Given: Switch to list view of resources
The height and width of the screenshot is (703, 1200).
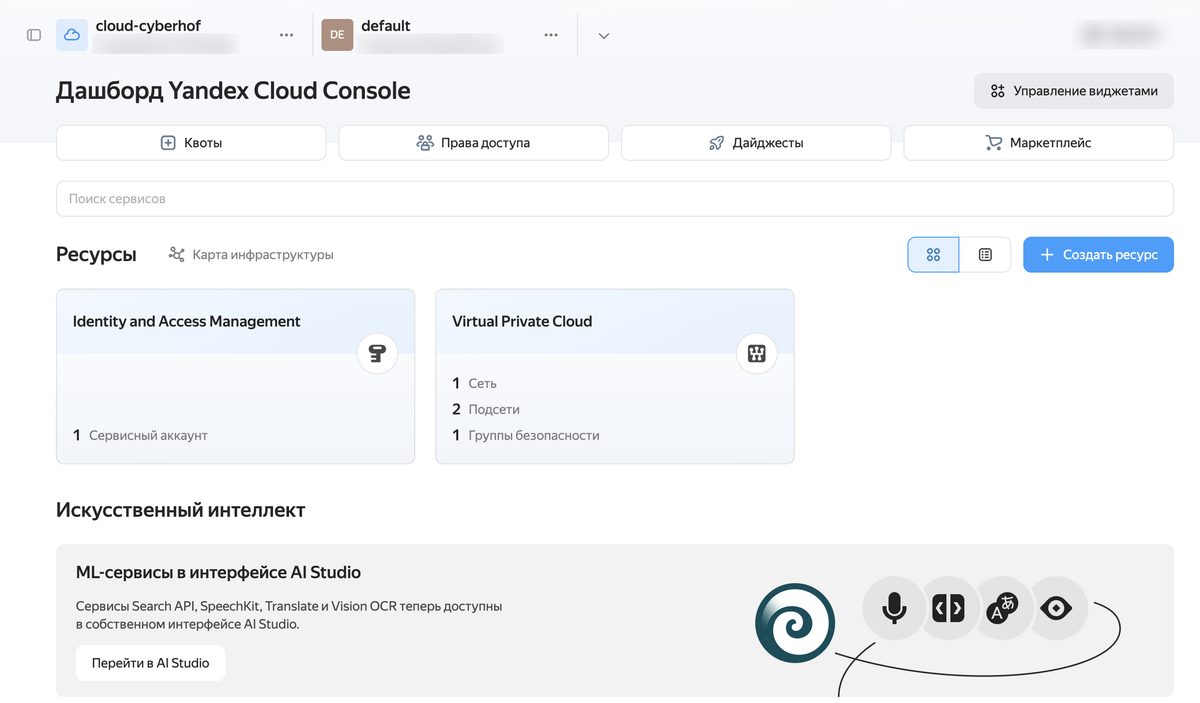Looking at the screenshot, I should coord(985,255).
